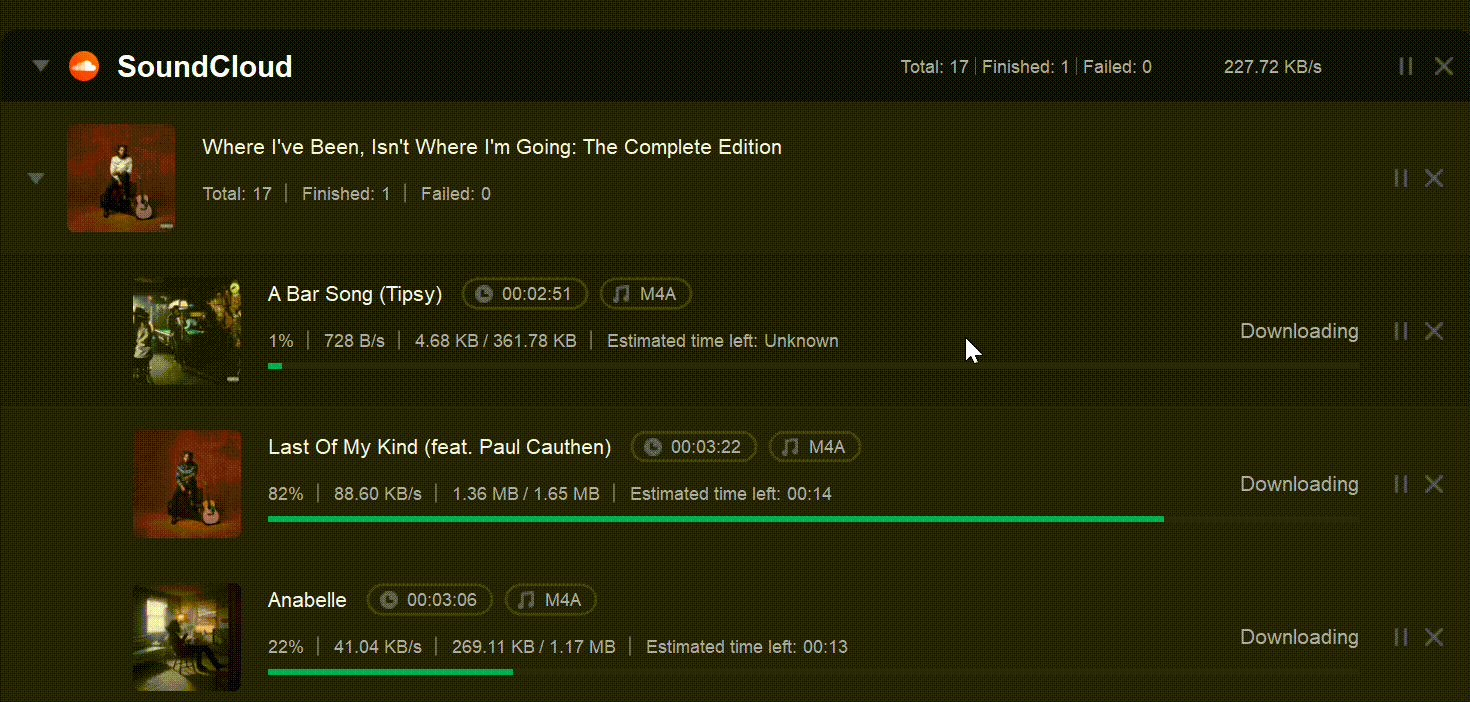This screenshot has height=702, width=1470.
Task: Select the Finished: 1 counter in header
Action: coord(1025,66)
